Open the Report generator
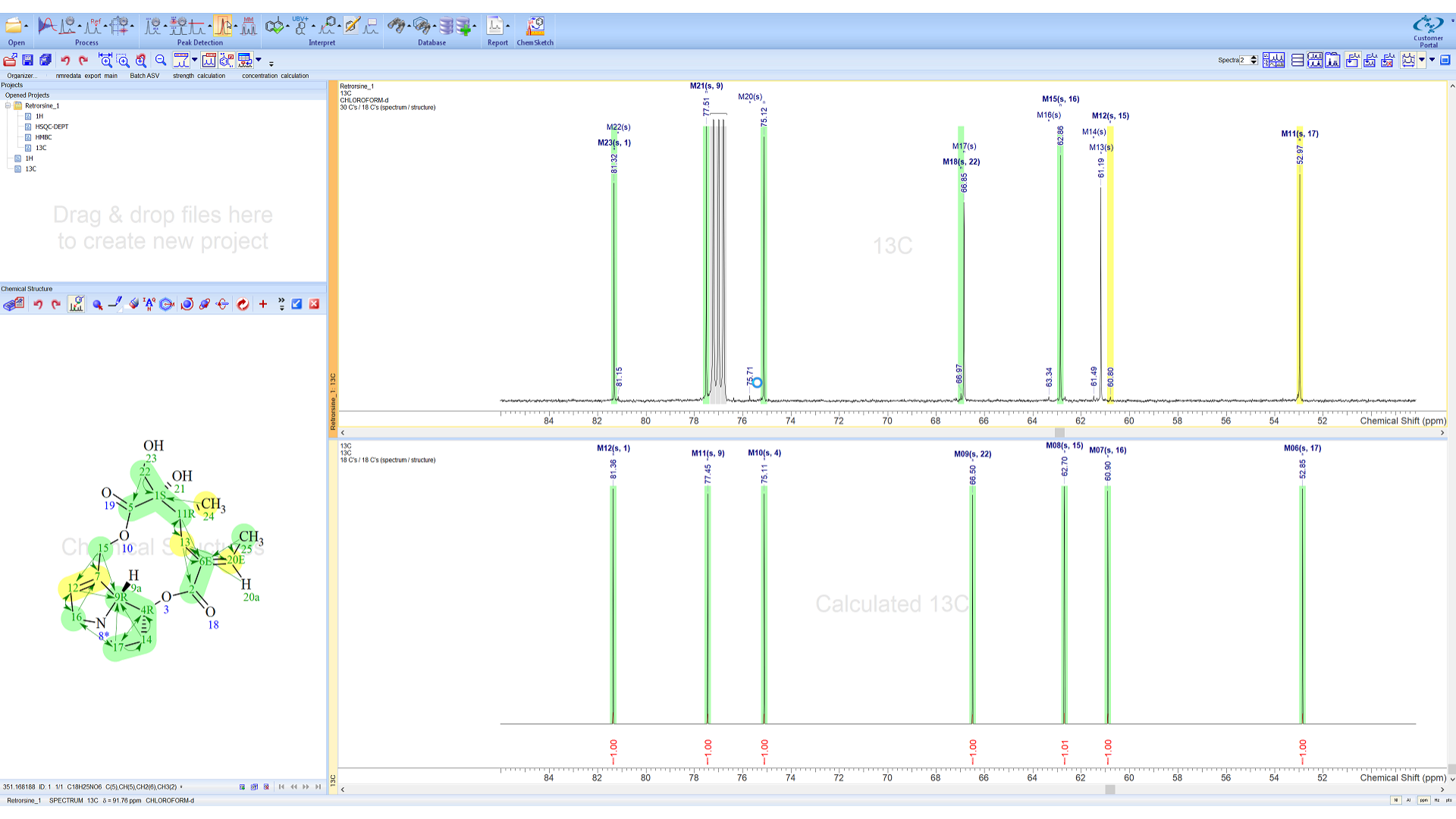Viewport: 1456px width, 819px height. (x=494, y=25)
